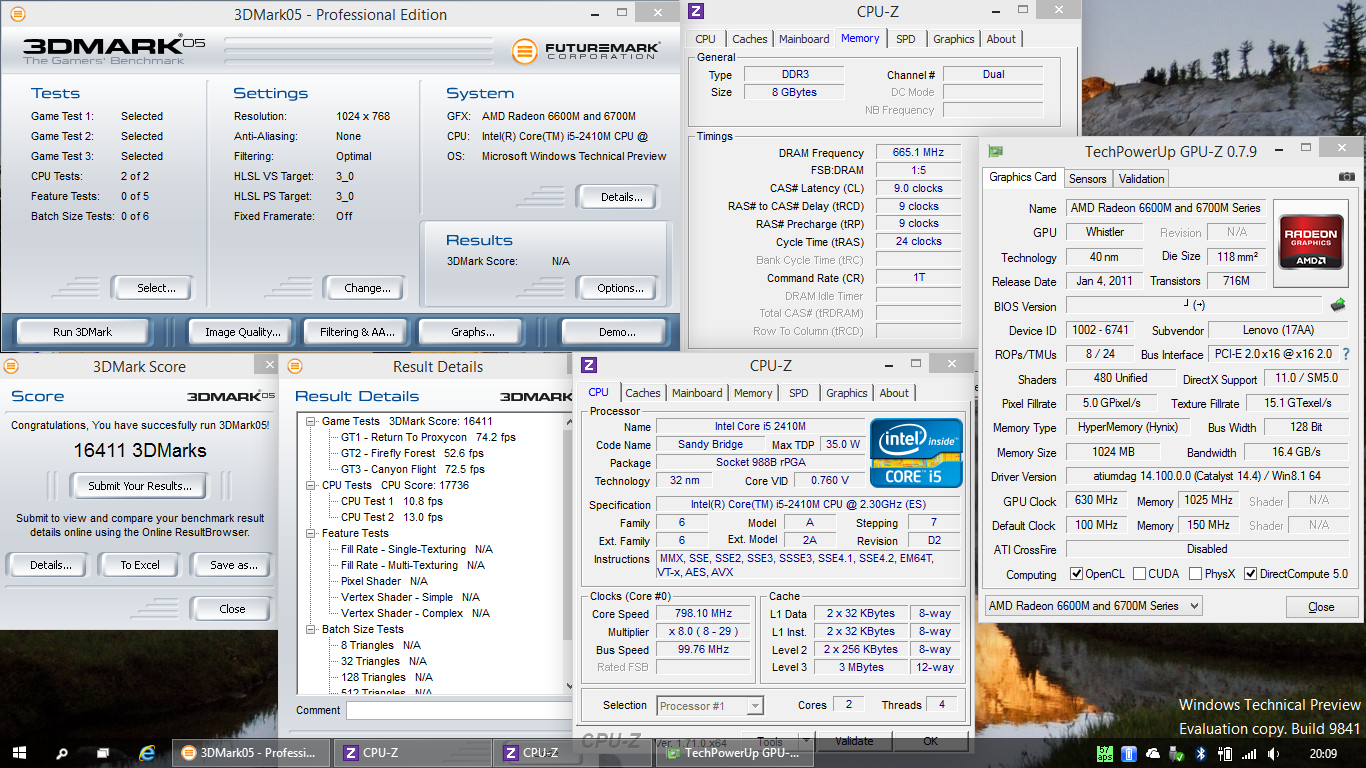1366x768 pixels.
Task: Open the GPU selection dropdown in GPU-Z
Action: pos(1093,606)
